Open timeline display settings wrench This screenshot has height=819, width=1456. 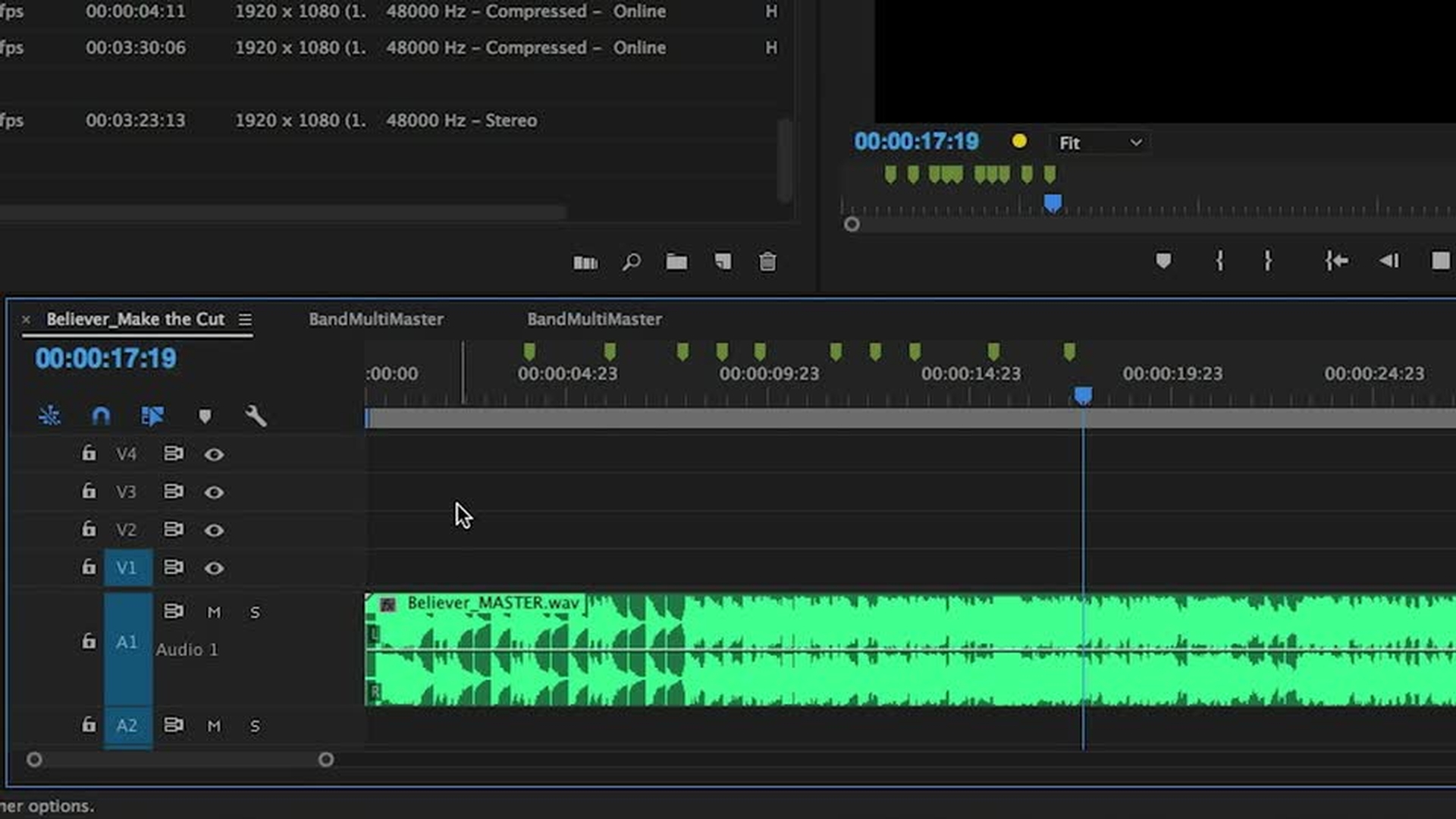pyautogui.click(x=256, y=416)
